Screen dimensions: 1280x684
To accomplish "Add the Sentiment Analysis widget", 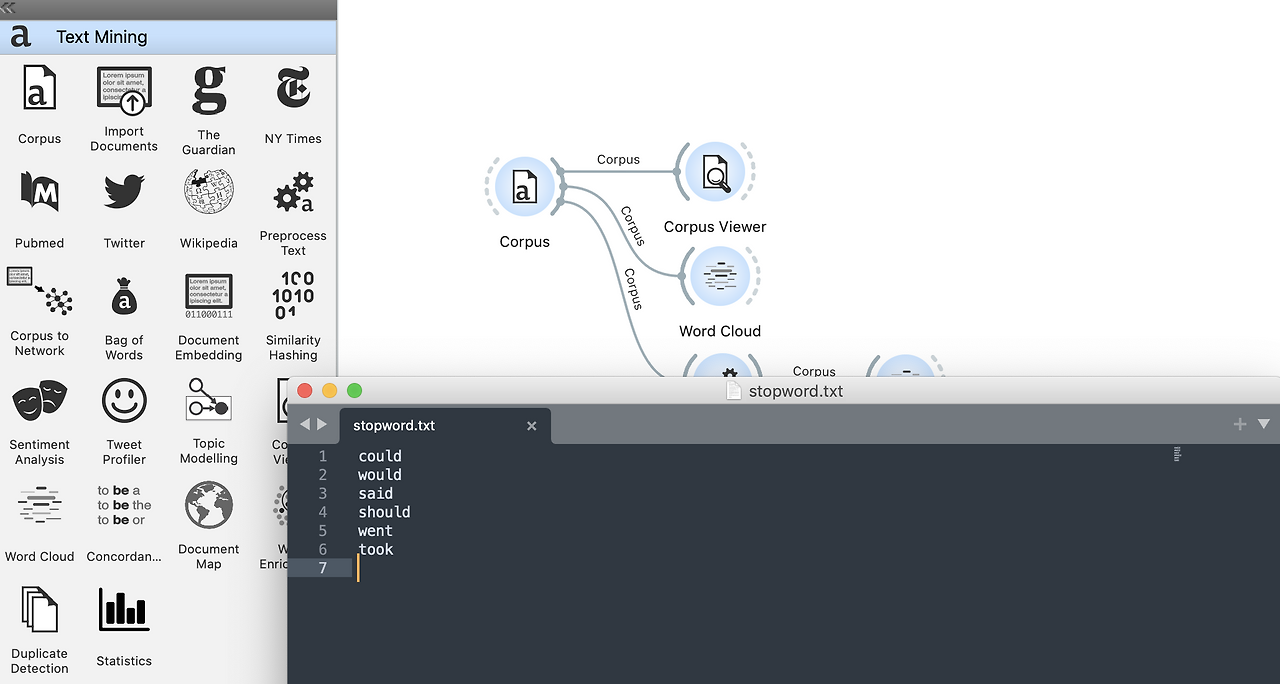I will coord(39,422).
